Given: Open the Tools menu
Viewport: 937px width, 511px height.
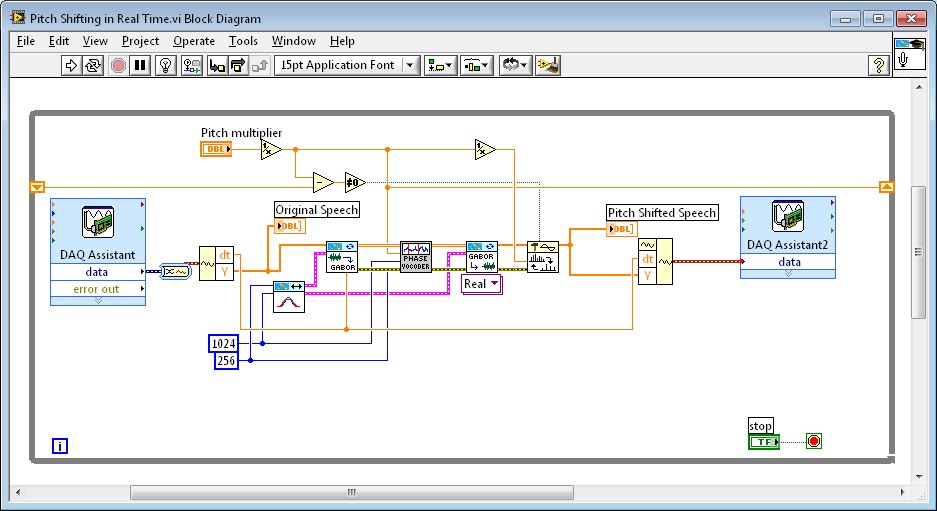Looking at the screenshot, I should coord(243,41).
